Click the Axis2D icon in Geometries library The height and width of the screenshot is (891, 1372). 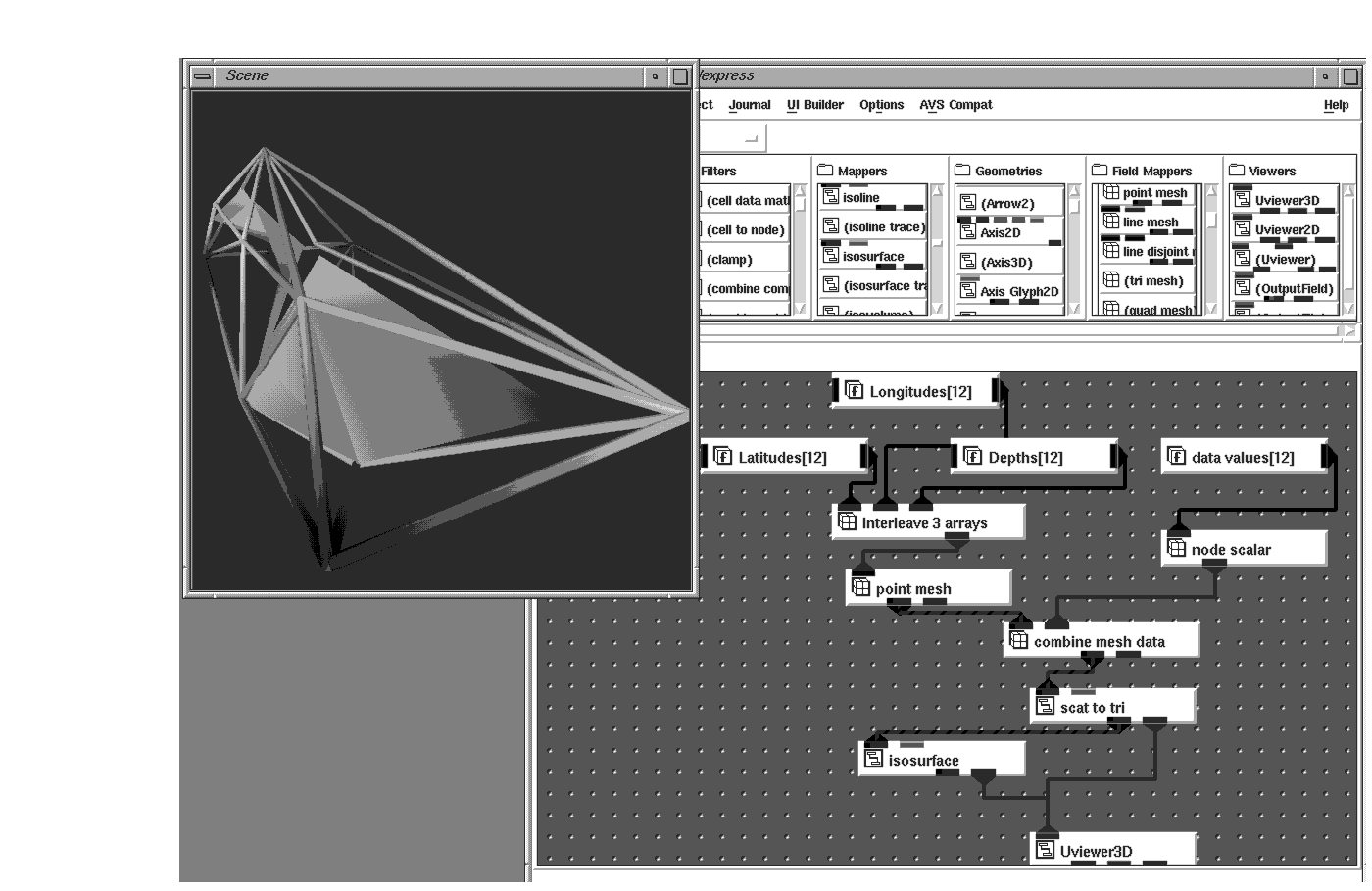coord(967,233)
